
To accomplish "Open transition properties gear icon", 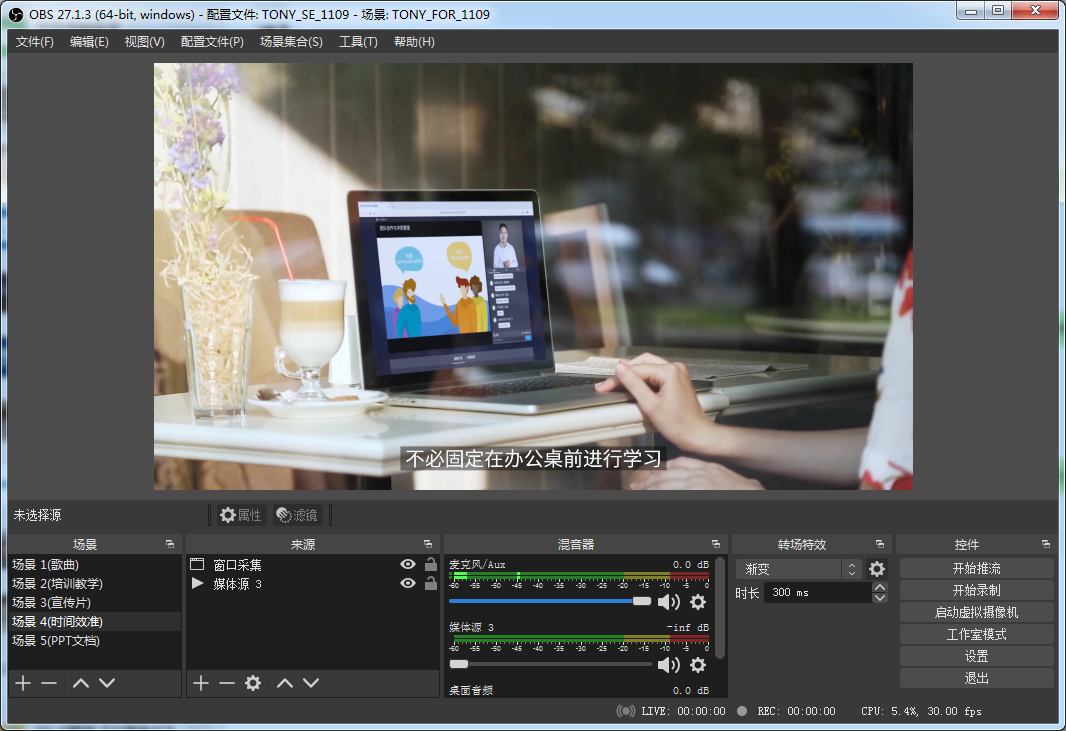I will (x=877, y=568).
